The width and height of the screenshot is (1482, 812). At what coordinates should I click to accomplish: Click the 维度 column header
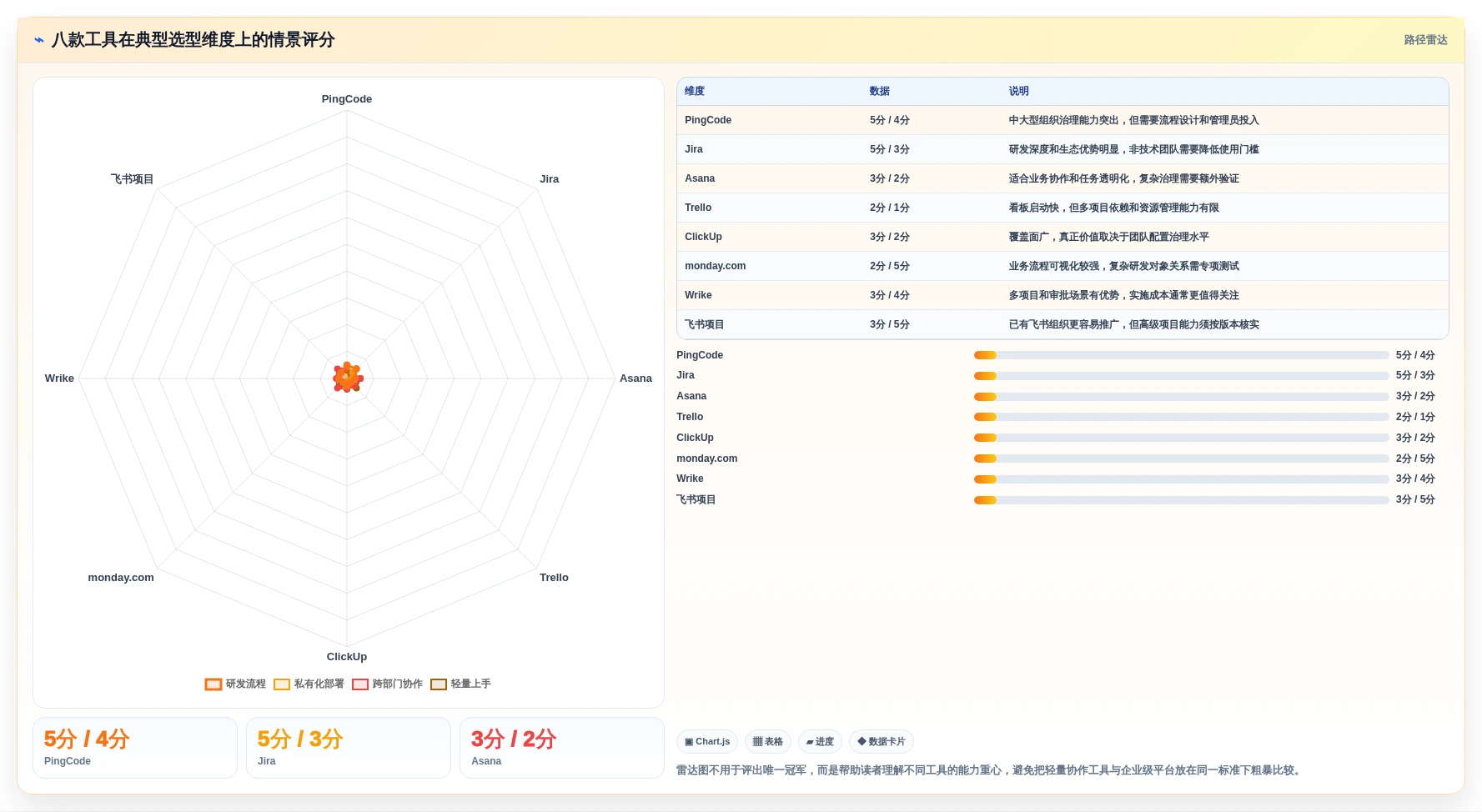point(695,91)
